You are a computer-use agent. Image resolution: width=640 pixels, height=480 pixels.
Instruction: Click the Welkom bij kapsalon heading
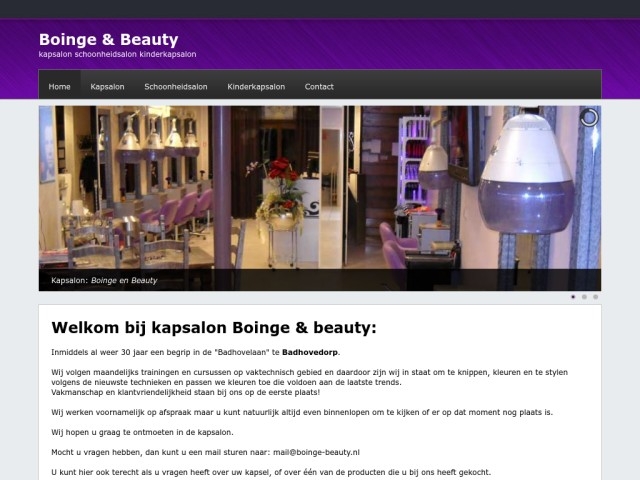(x=214, y=328)
